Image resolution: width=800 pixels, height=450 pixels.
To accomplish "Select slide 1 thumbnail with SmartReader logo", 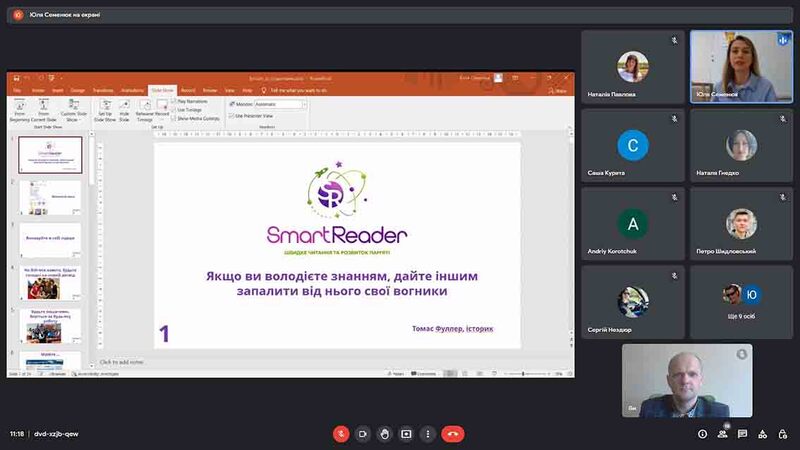I will 50,155.
